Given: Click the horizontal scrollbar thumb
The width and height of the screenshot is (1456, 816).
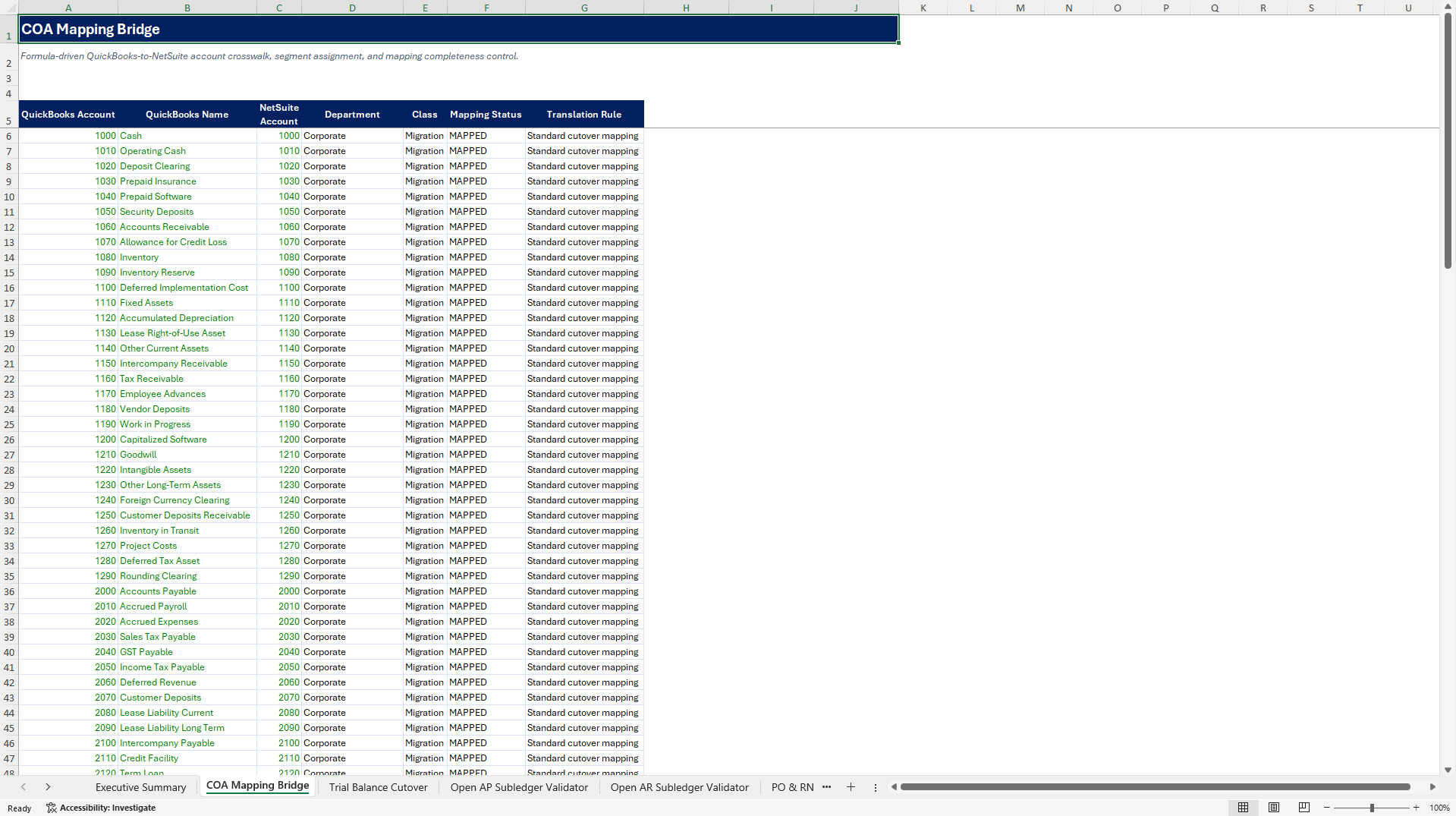Looking at the screenshot, I should 1155,787.
